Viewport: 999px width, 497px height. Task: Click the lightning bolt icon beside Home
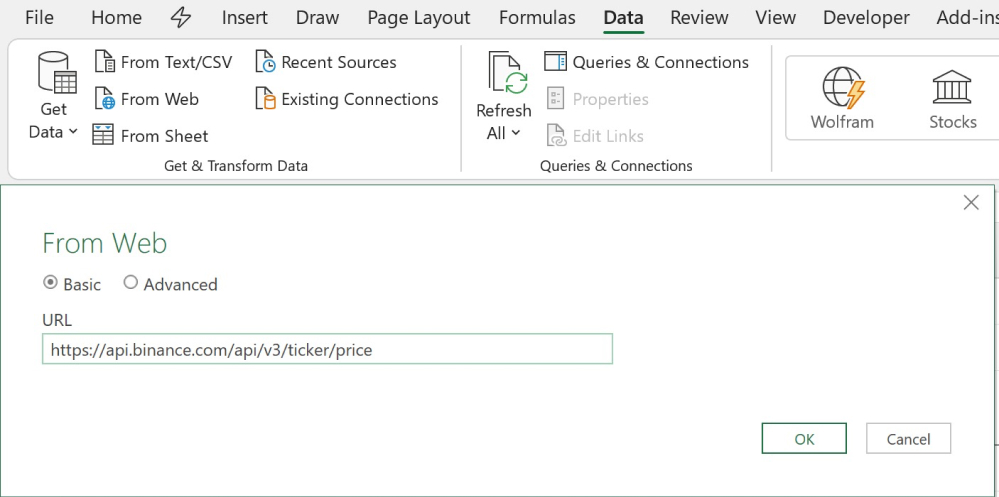[x=181, y=18]
